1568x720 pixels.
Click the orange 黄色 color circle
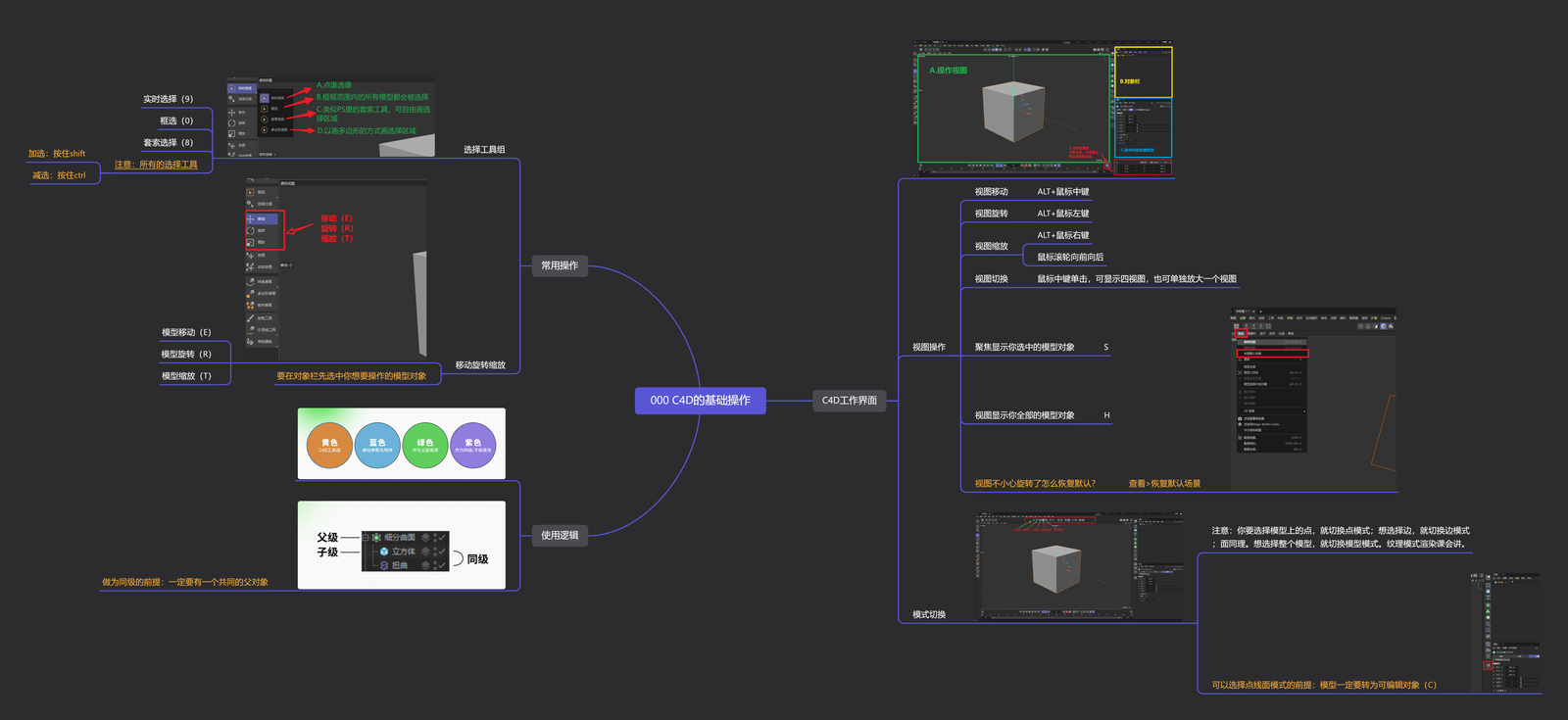[x=329, y=446]
